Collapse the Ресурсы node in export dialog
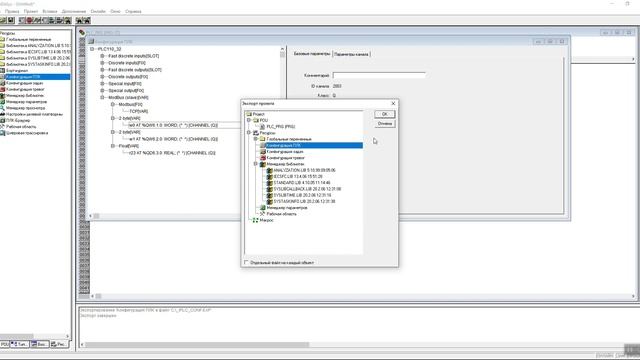This screenshot has width=640, height=360. coord(249,133)
